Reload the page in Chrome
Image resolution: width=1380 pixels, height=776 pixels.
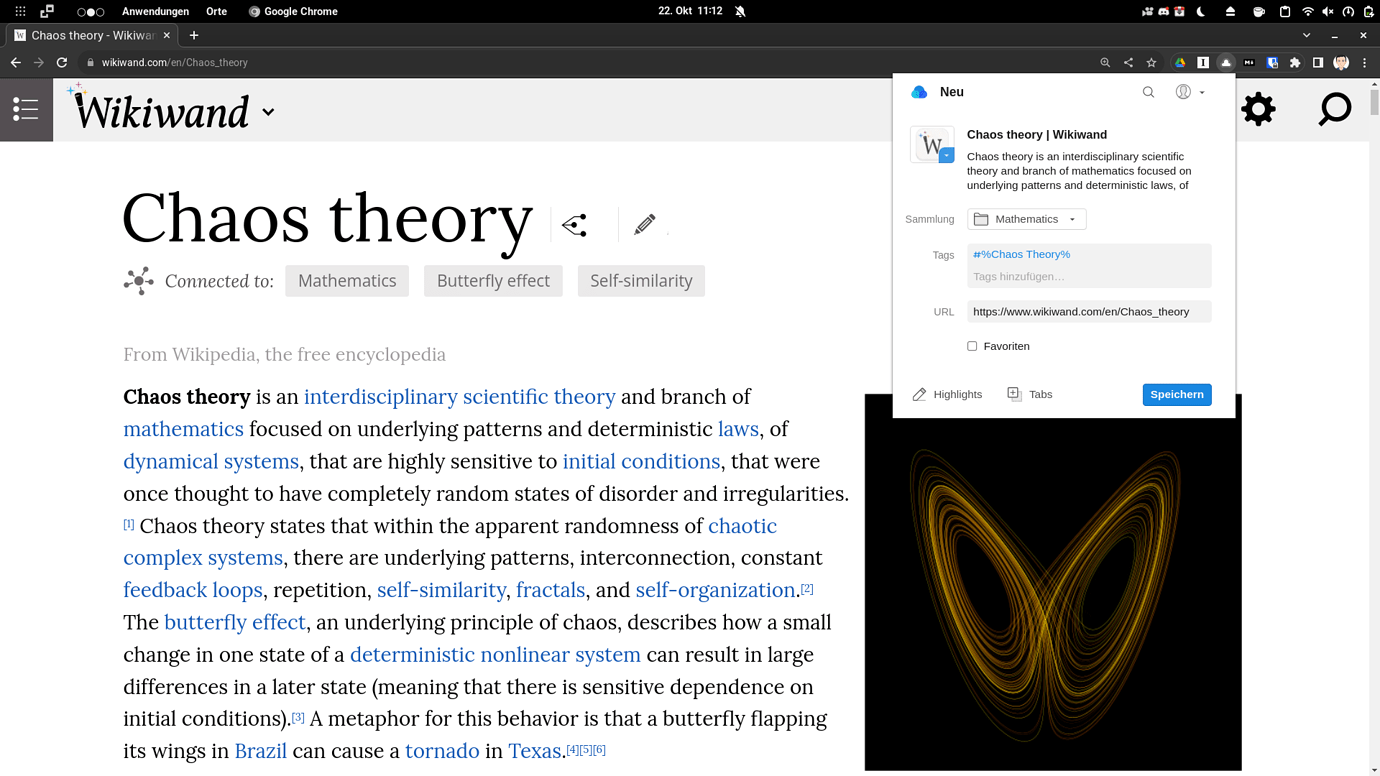pyautogui.click(x=62, y=62)
